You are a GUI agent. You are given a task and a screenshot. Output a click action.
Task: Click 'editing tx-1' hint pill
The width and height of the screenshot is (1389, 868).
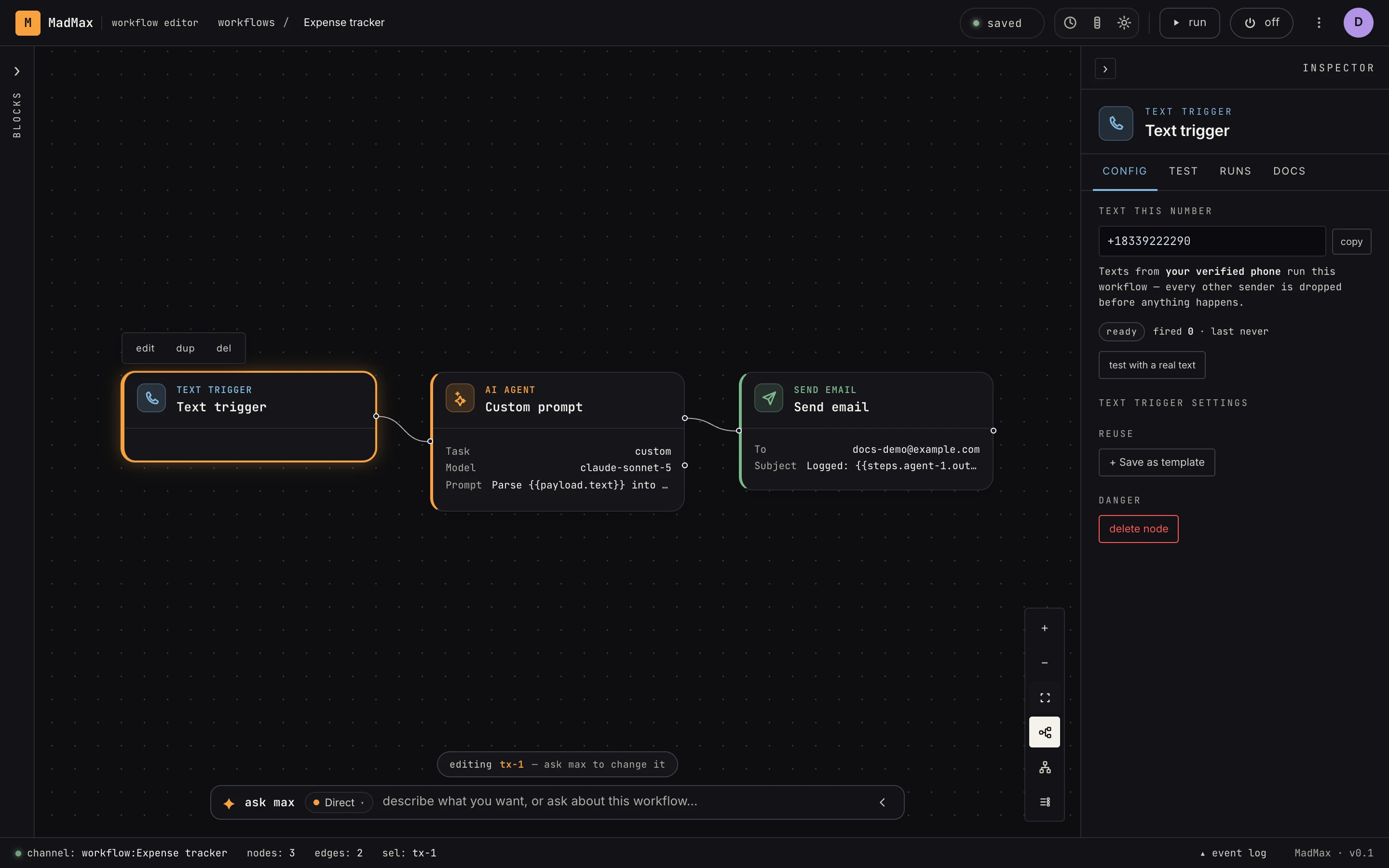[557, 765]
